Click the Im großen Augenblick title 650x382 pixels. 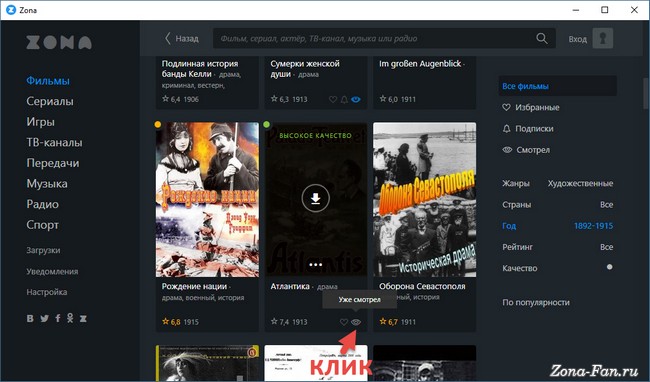[x=420, y=64]
